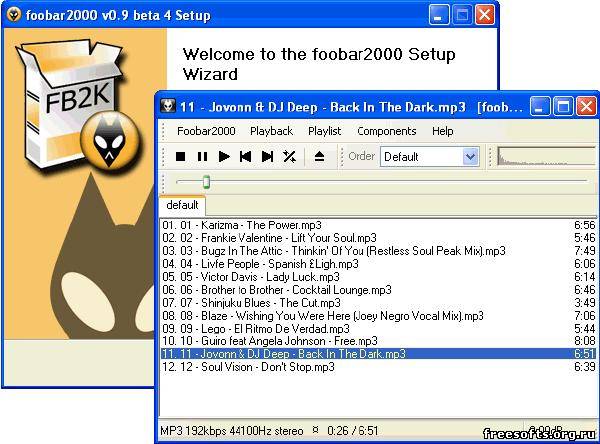This screenshot has height=444, width=600.
Task: Play a random track
Action: 289,157
